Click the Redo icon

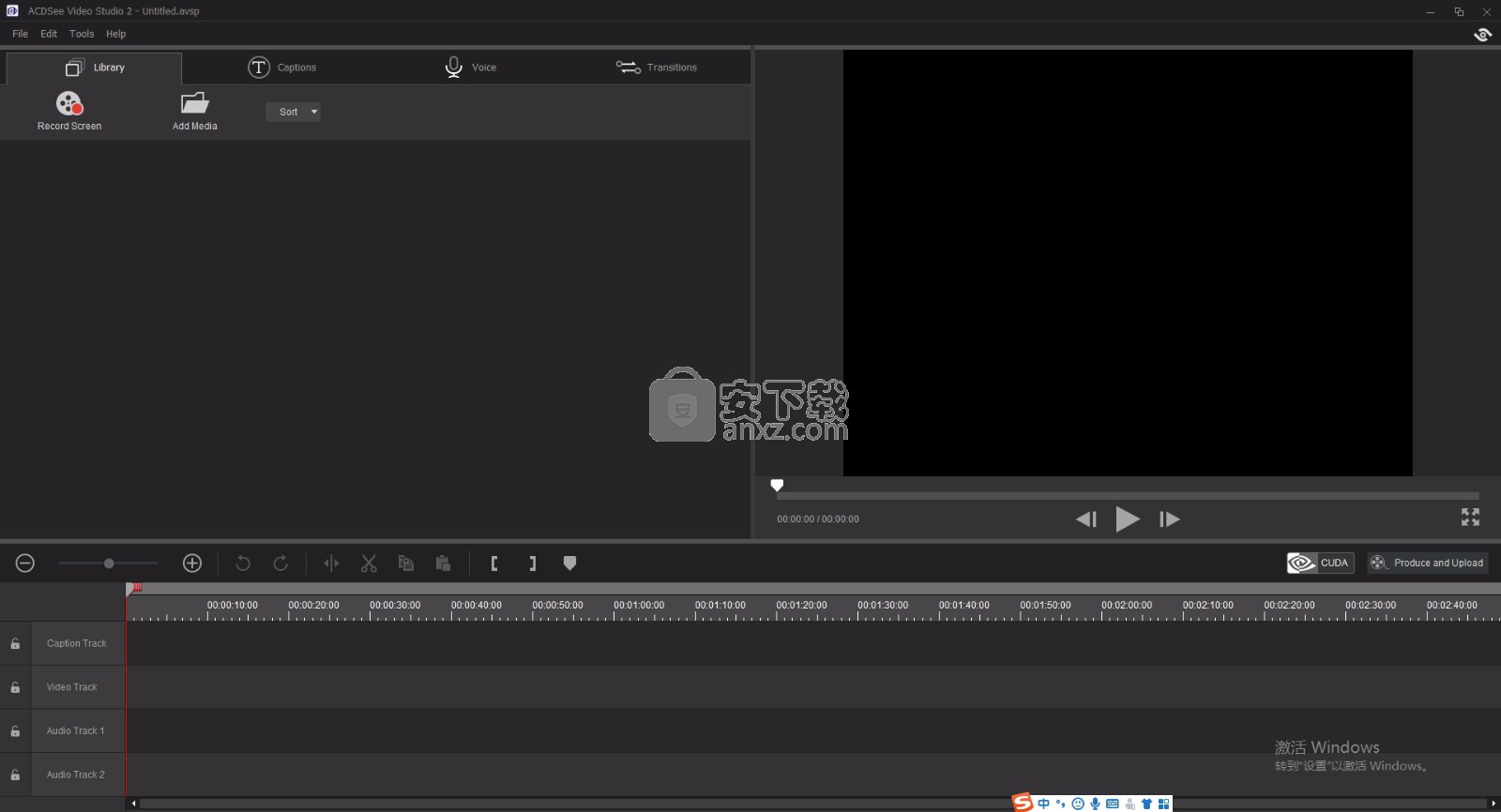click(x=280, y=563)
